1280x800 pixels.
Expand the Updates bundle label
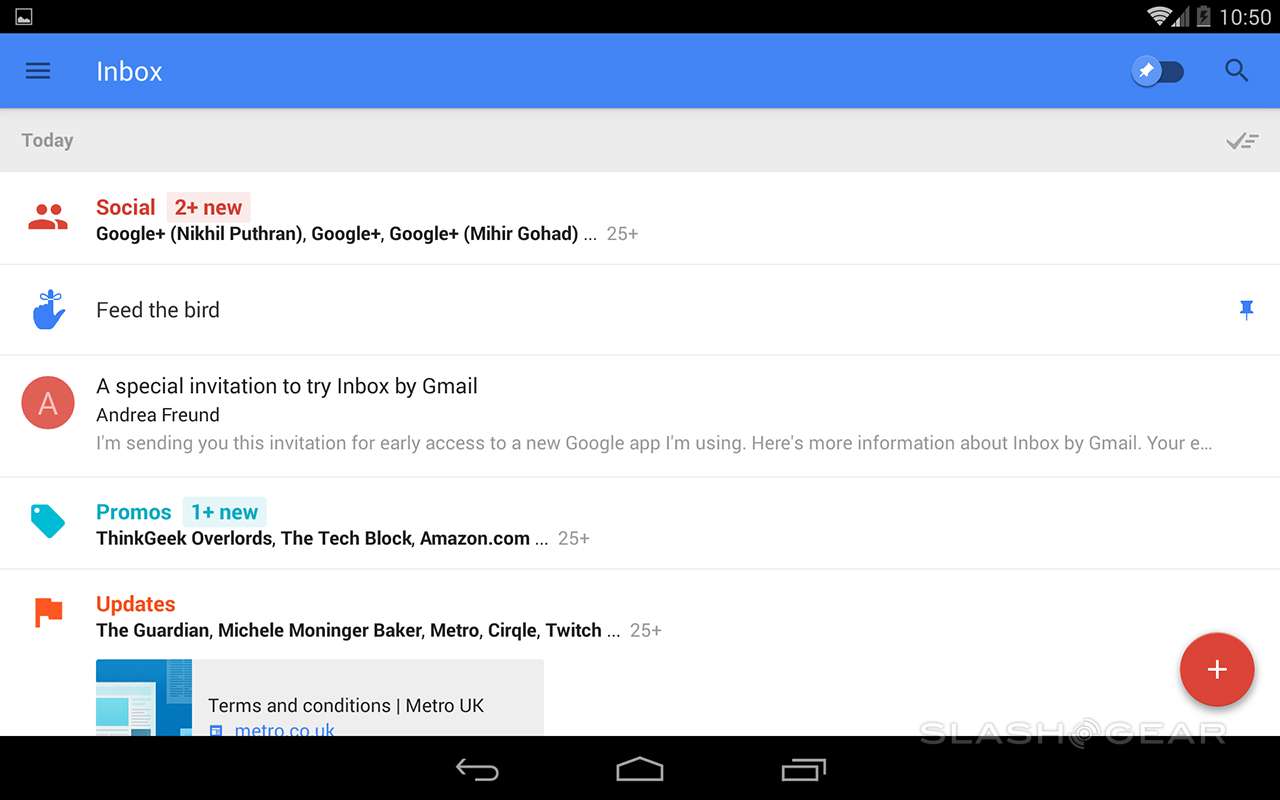[x=136, y=604]
